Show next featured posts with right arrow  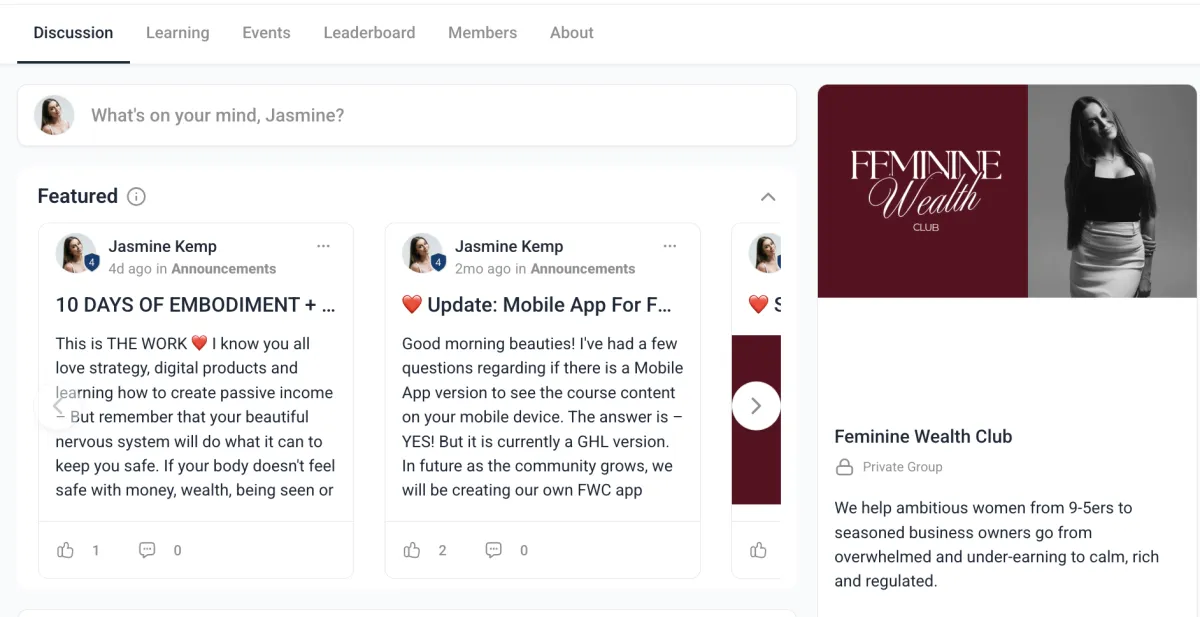click(x=756, y=406)
